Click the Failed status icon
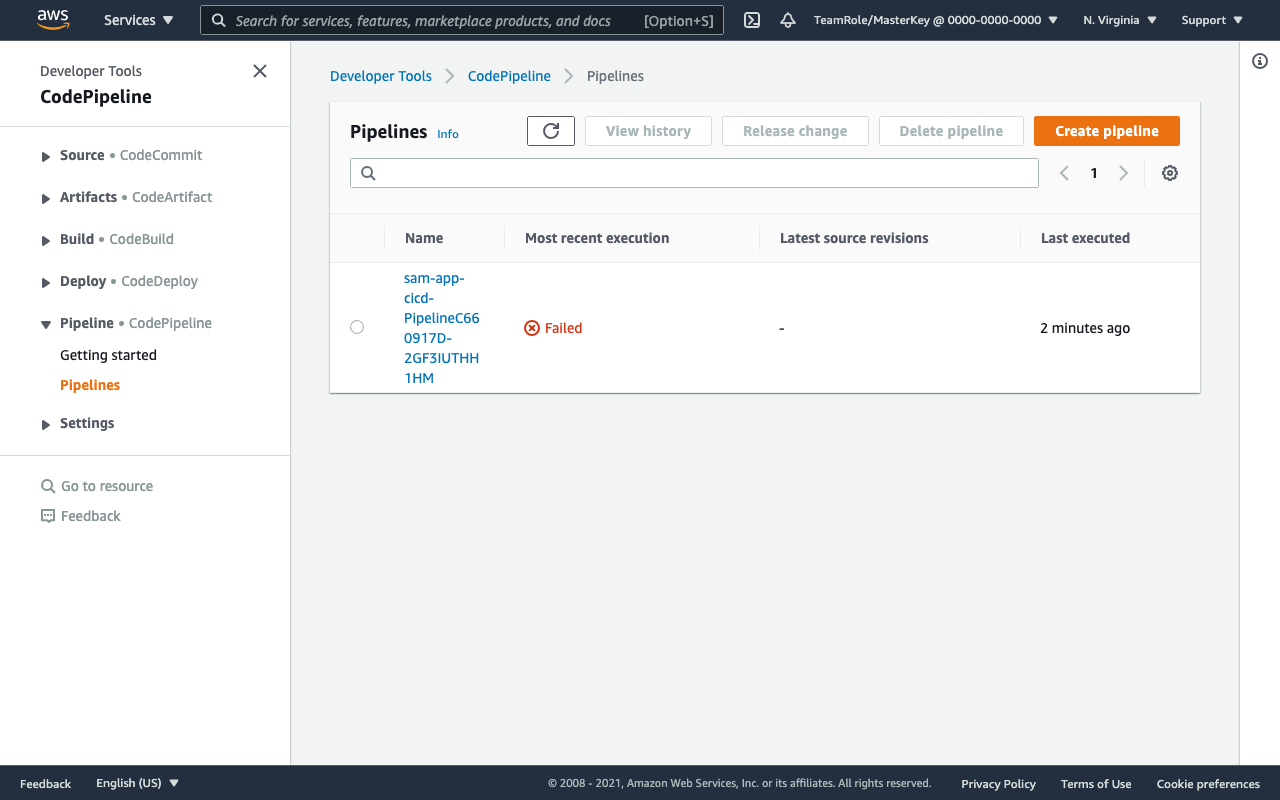 (532, 328)
